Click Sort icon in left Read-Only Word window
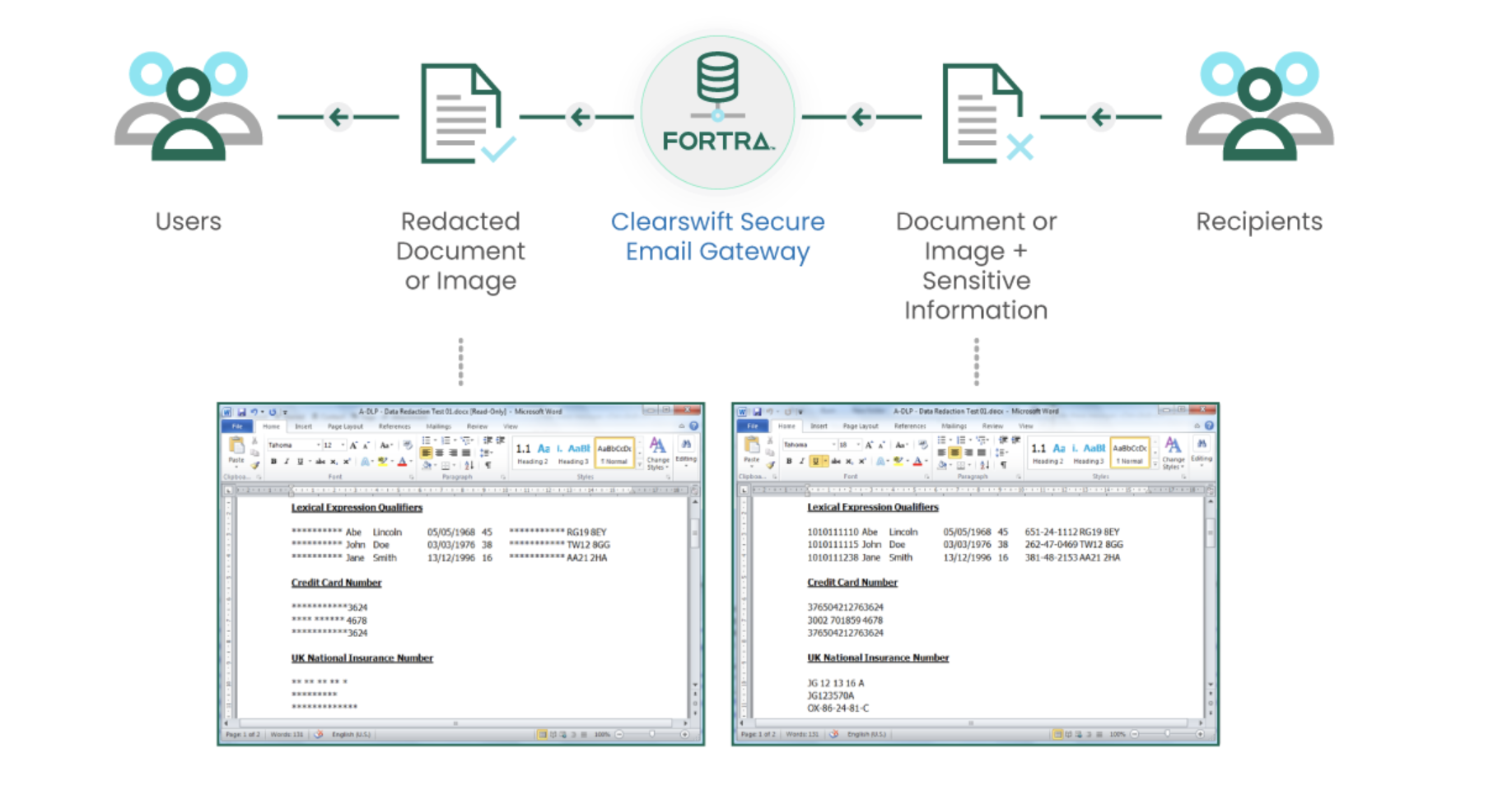This screenshot has width=1512, height=800. tap(469, 465)
